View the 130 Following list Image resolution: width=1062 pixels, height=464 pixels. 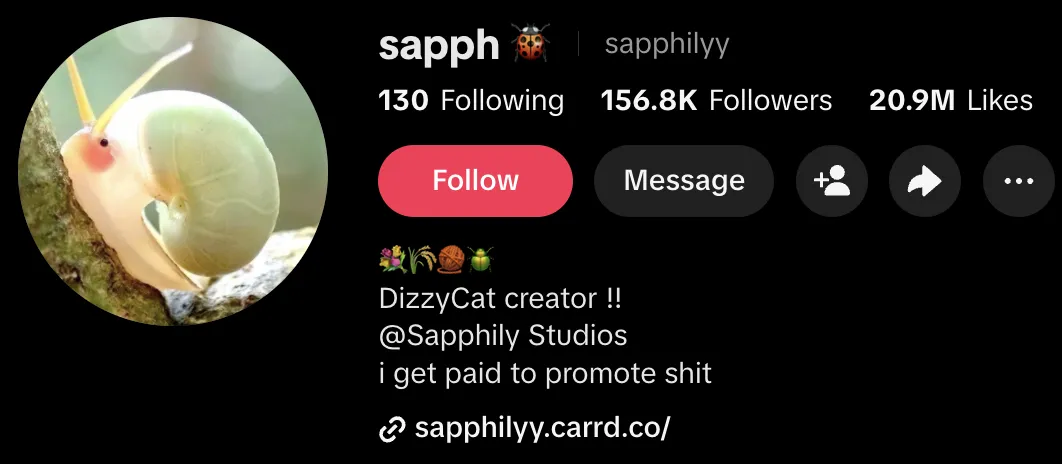click(x=471, y=101)
